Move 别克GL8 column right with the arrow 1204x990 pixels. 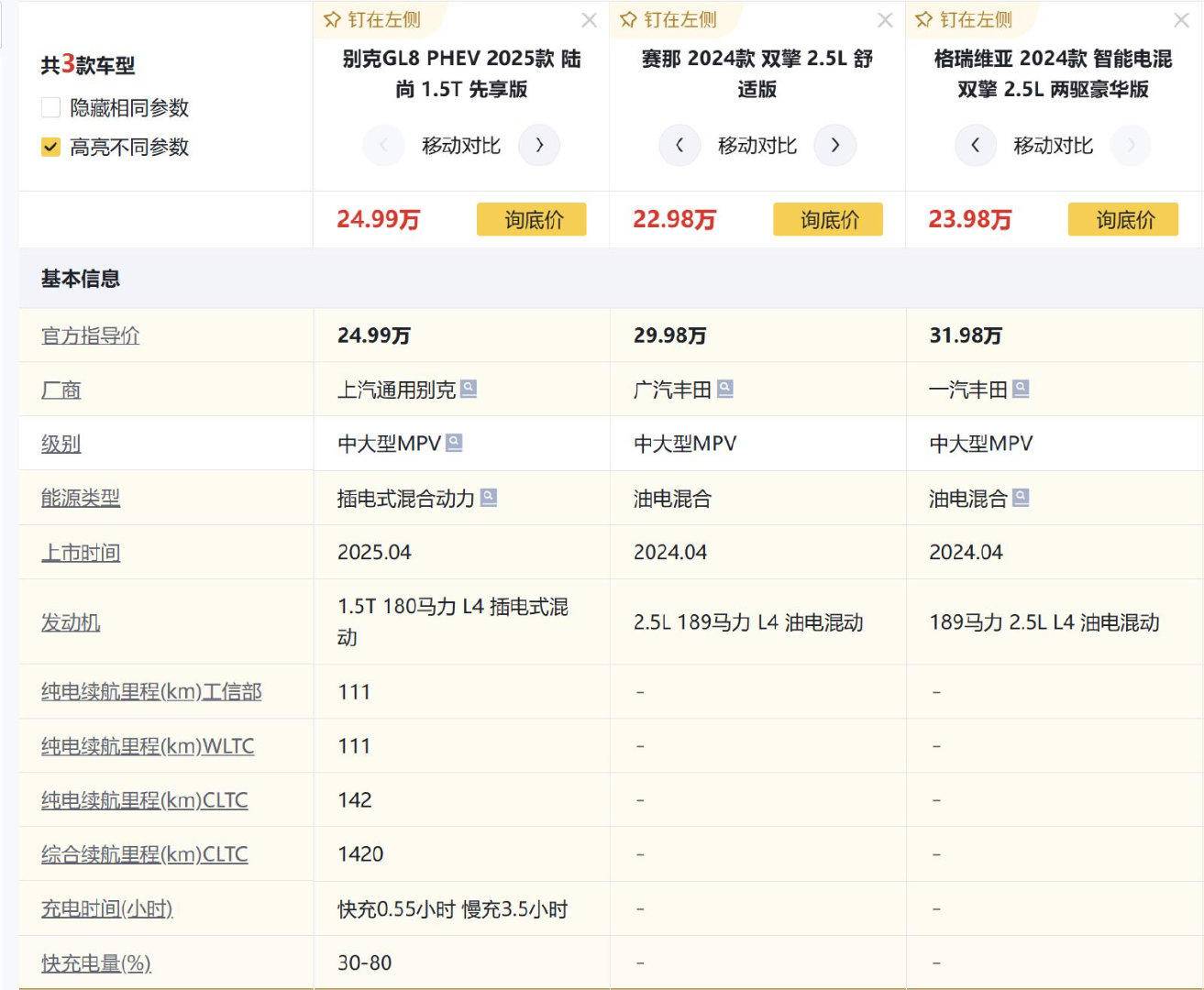[x=539, y=145]
